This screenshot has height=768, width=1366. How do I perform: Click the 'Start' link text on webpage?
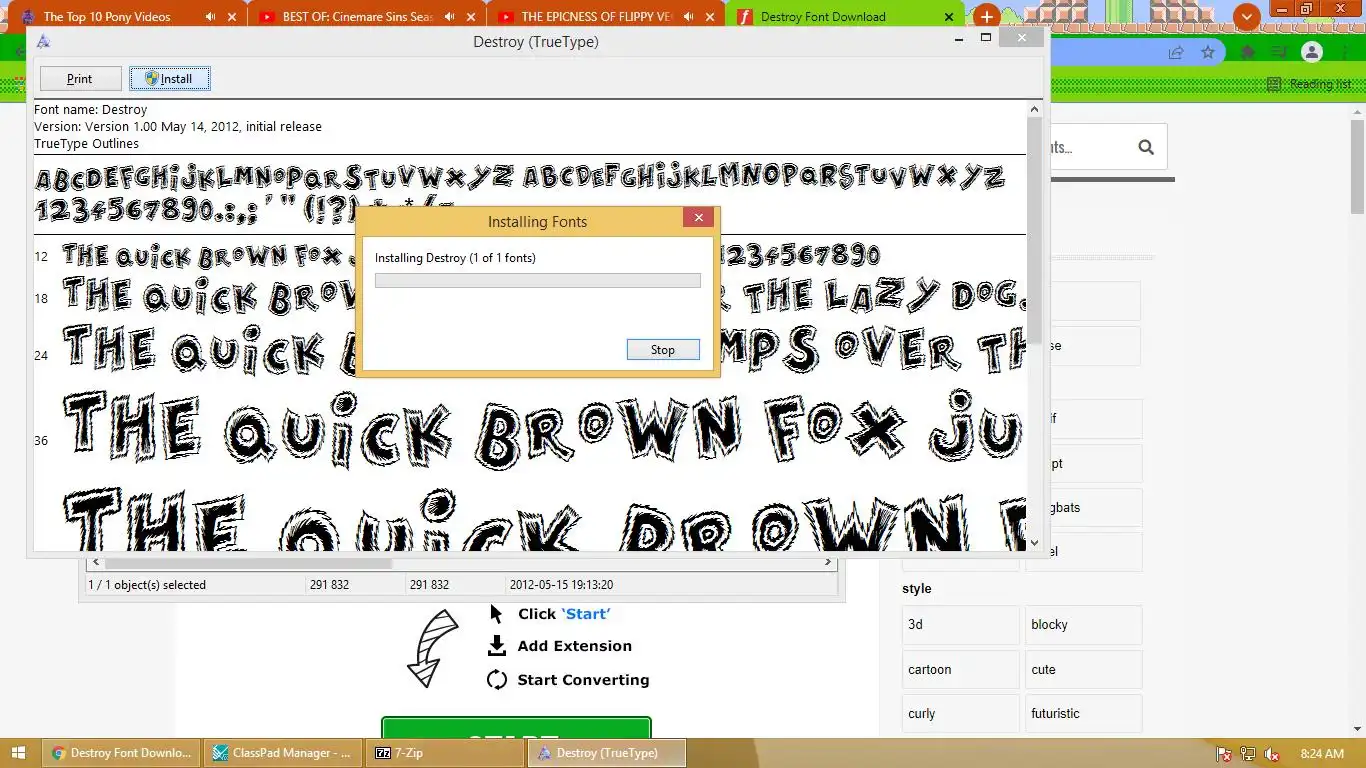(x=586, y=614)
